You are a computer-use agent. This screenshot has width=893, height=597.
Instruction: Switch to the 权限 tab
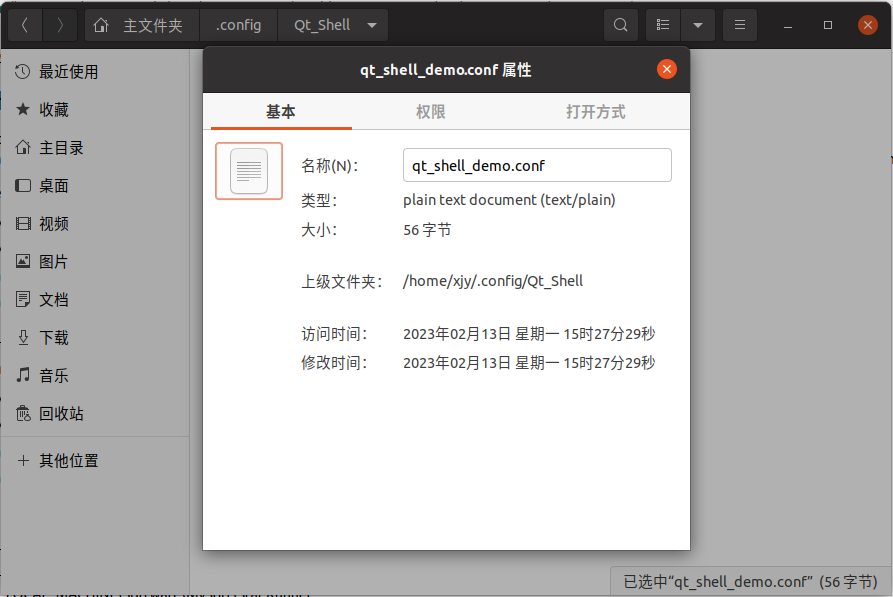pos(431,112)
